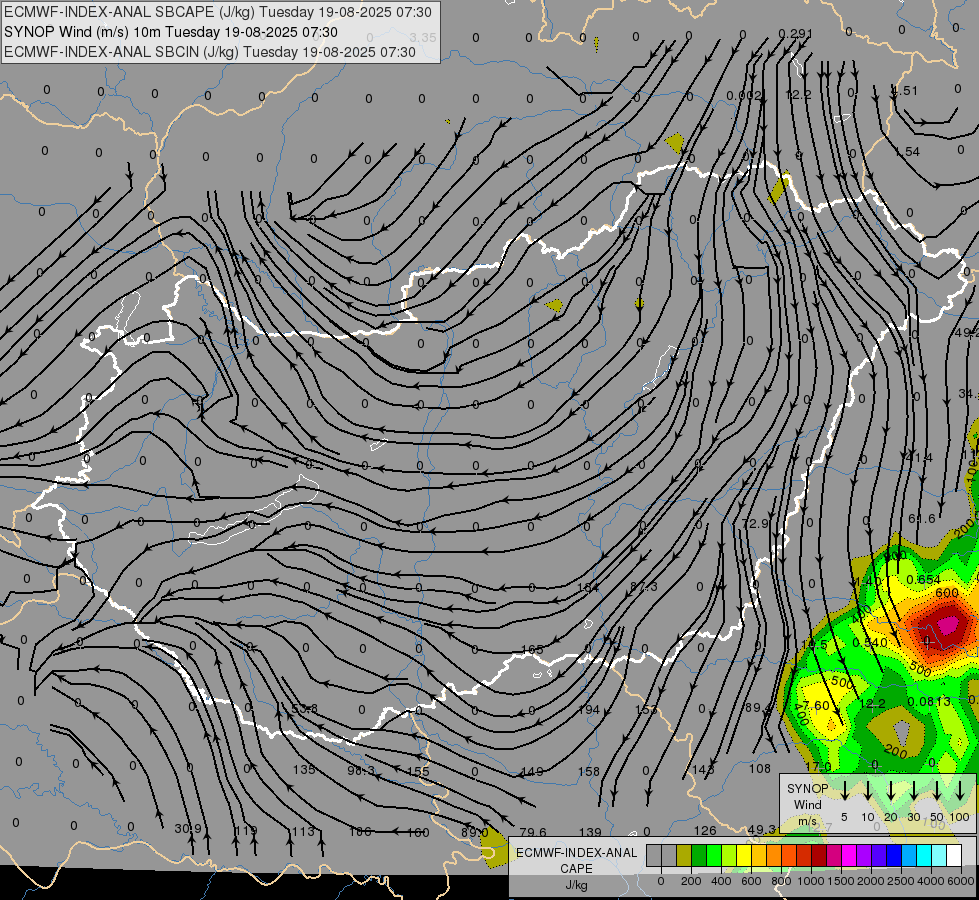Click the '6000' tick on CAPE legend

(x=961, y=881)
